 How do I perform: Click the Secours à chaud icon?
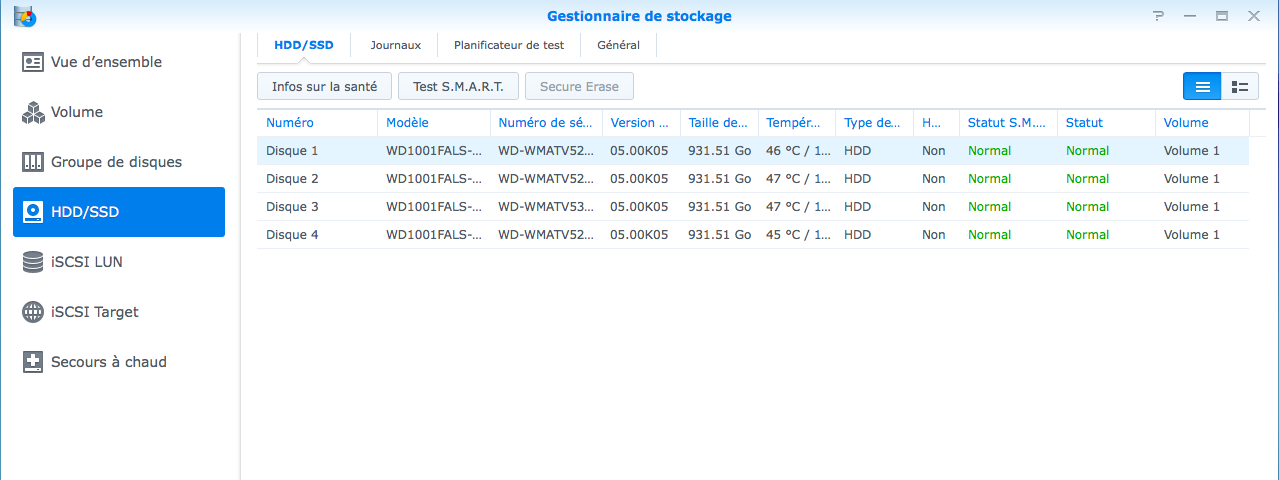tap(33, 362)
